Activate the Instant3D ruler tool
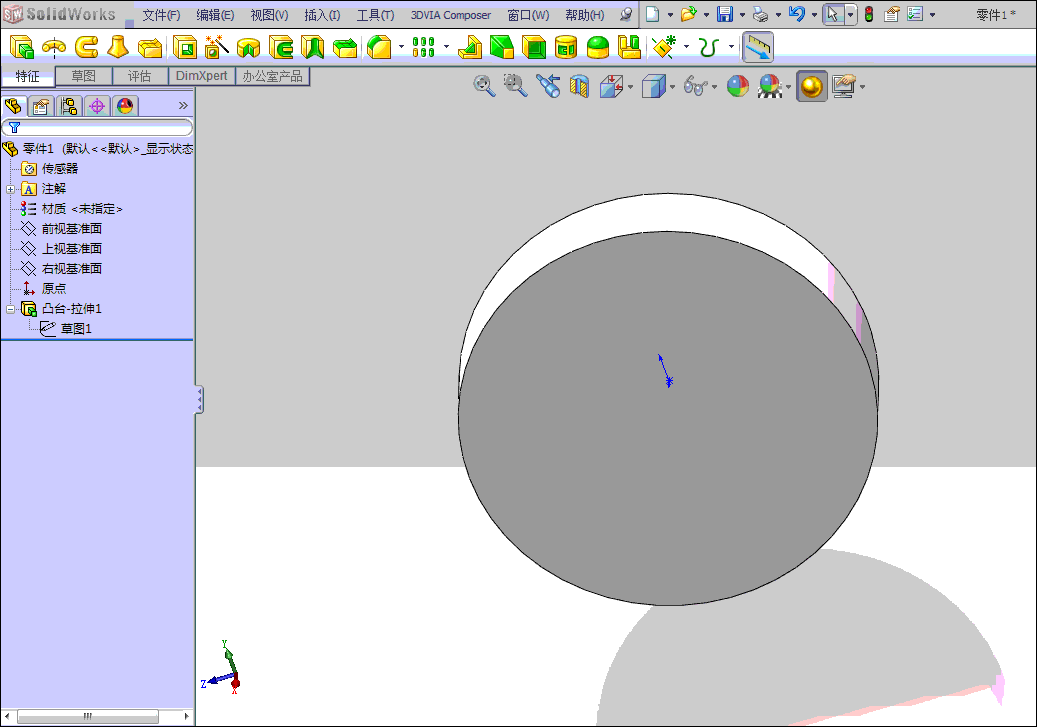This screenshot has width=1037, height=727. tap(758, 47)
